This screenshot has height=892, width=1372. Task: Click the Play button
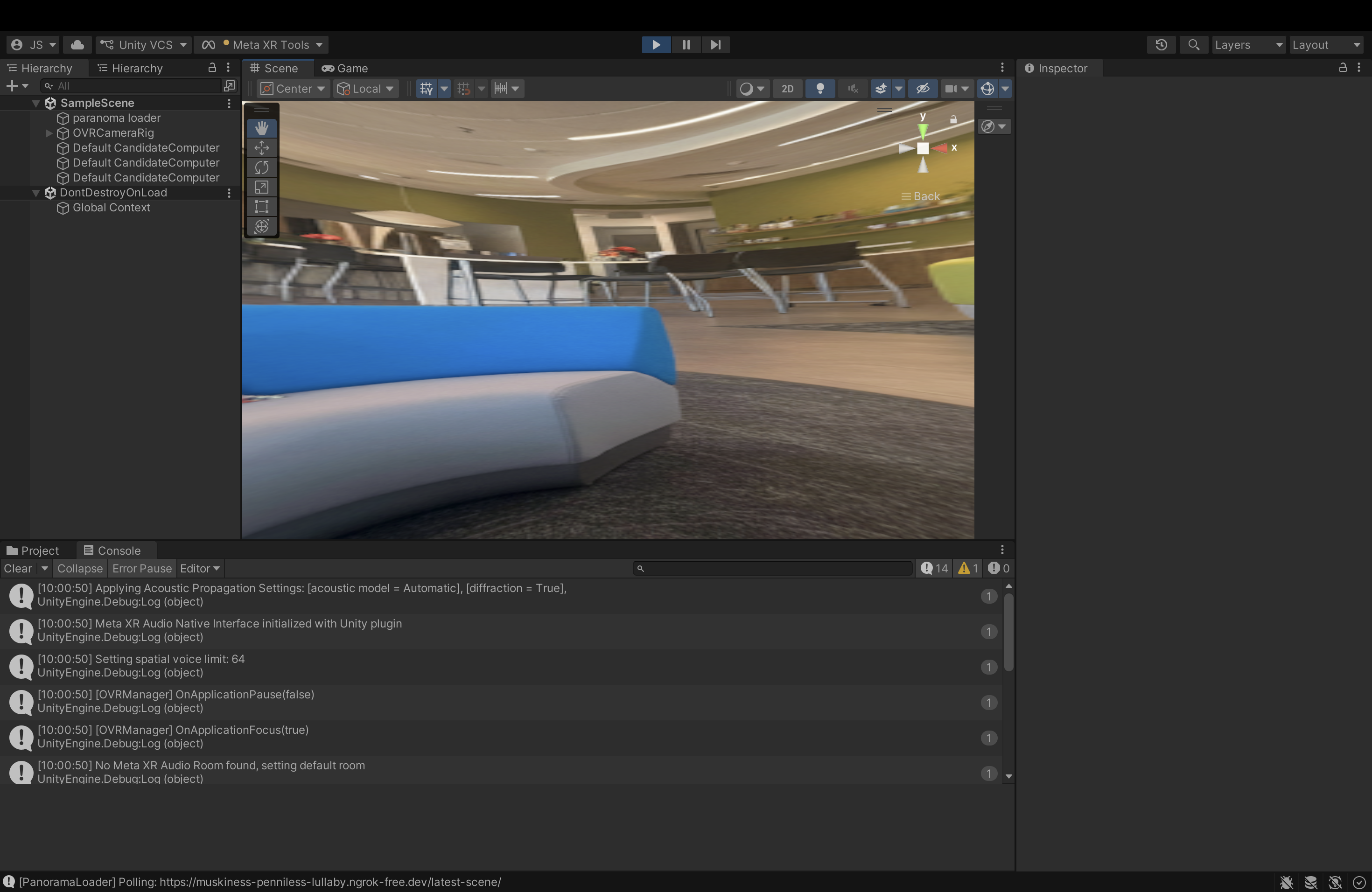656,45
